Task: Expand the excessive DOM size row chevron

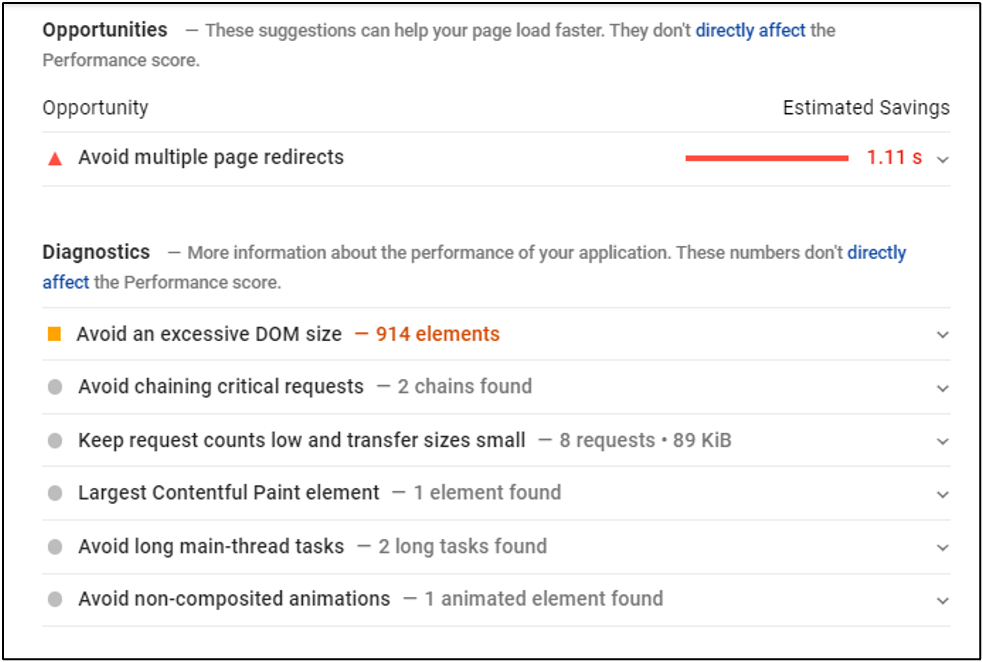Action: 942,335
